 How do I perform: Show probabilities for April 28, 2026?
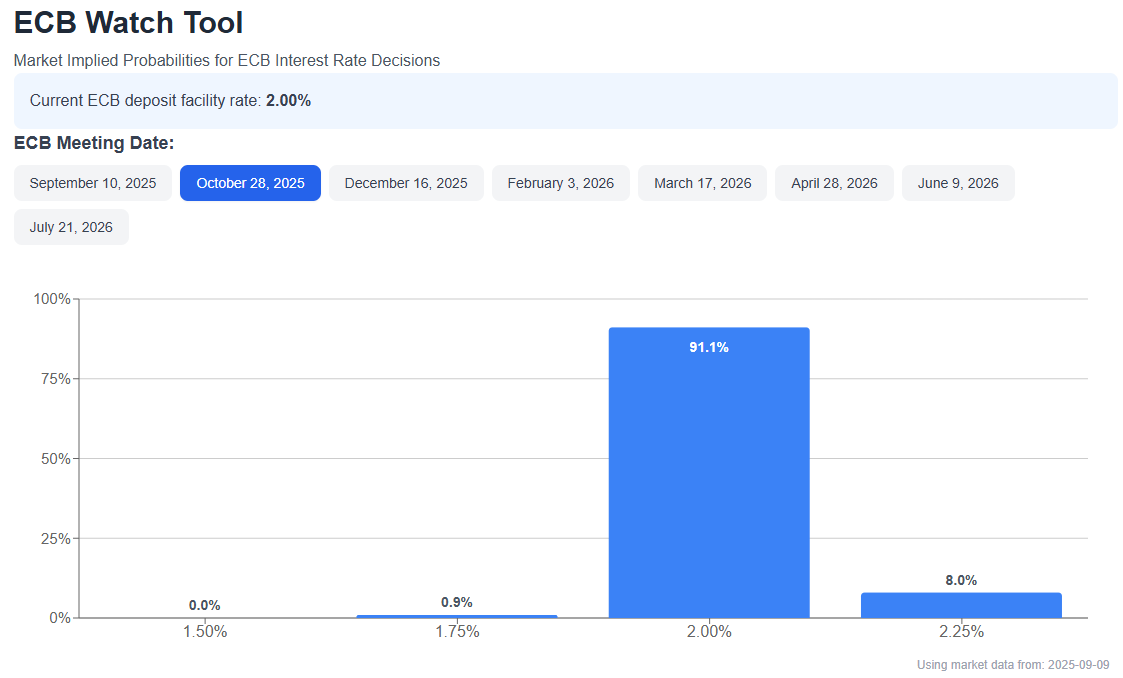834,183
